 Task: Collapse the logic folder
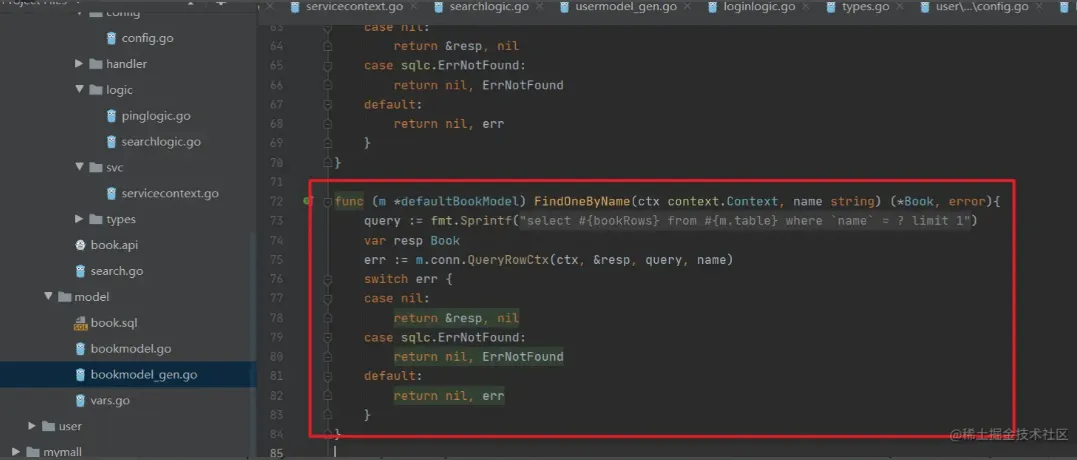80,90
